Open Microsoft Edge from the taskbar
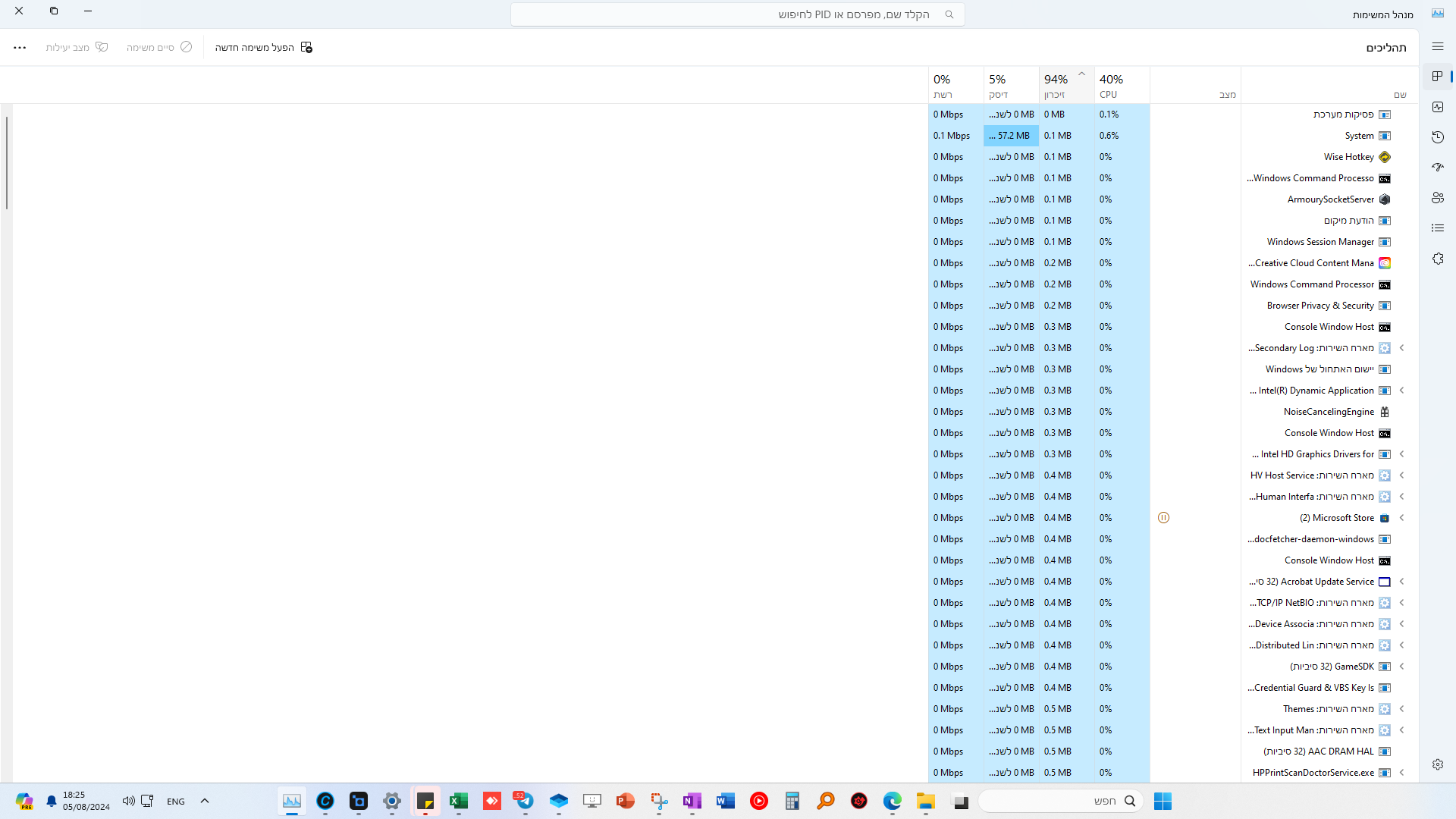Image resolution: width=1456 pixels, height=819 pixels. (x=893, y=801)
